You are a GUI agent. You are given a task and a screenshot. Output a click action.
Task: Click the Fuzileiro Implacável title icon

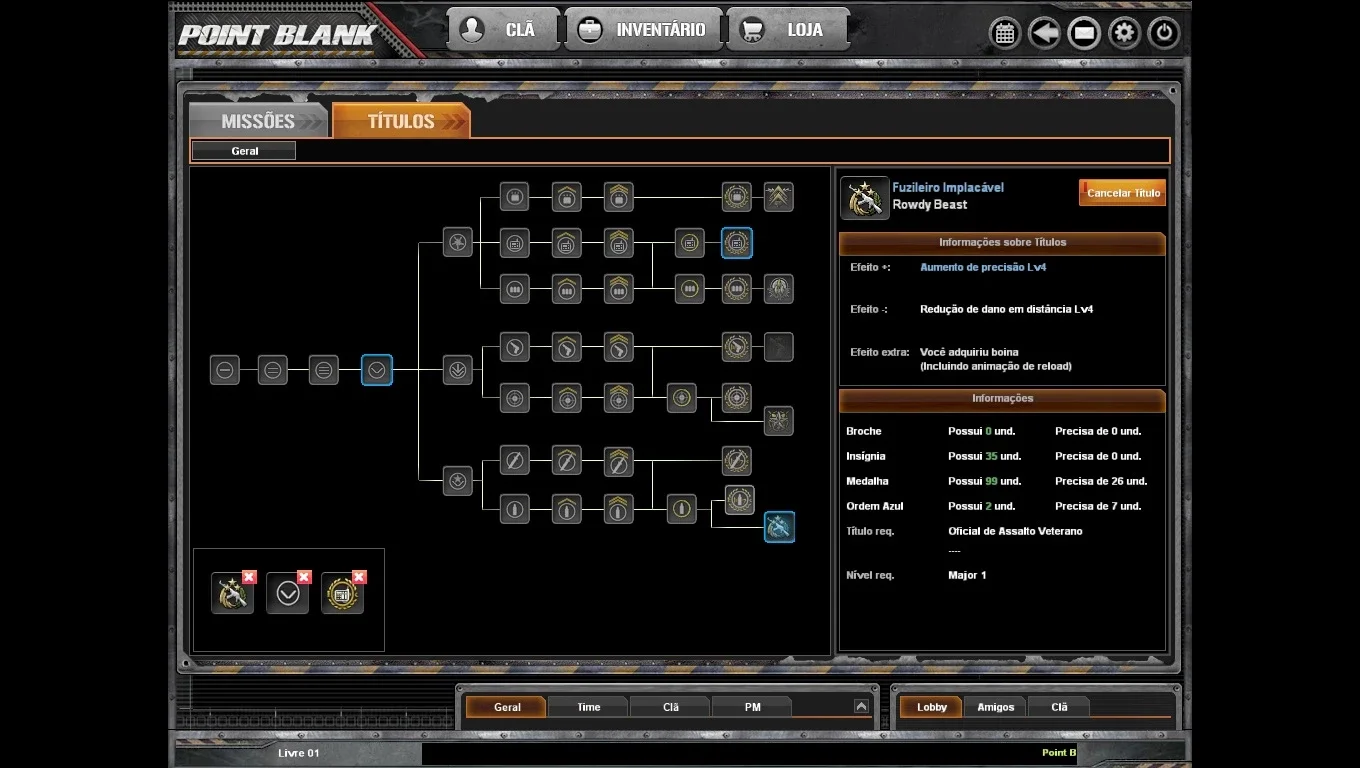point(865,198)
